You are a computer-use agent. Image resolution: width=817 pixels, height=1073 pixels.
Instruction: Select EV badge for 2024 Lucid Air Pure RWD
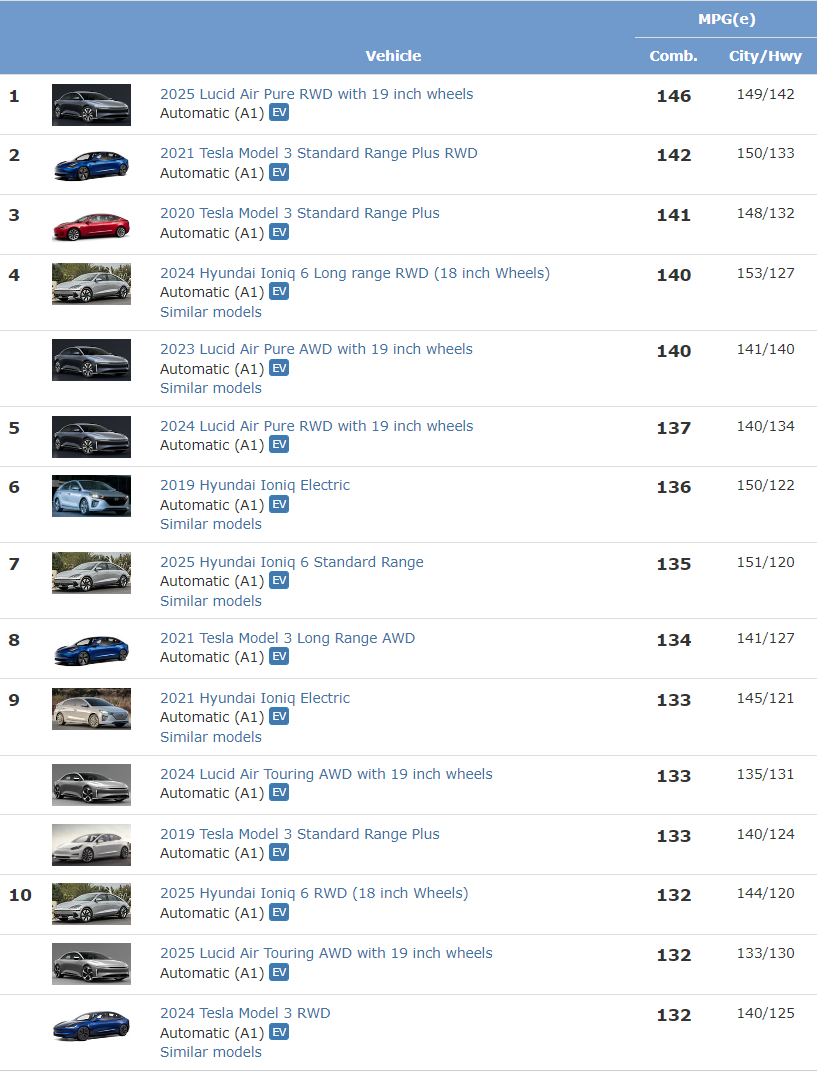[278, 445]
